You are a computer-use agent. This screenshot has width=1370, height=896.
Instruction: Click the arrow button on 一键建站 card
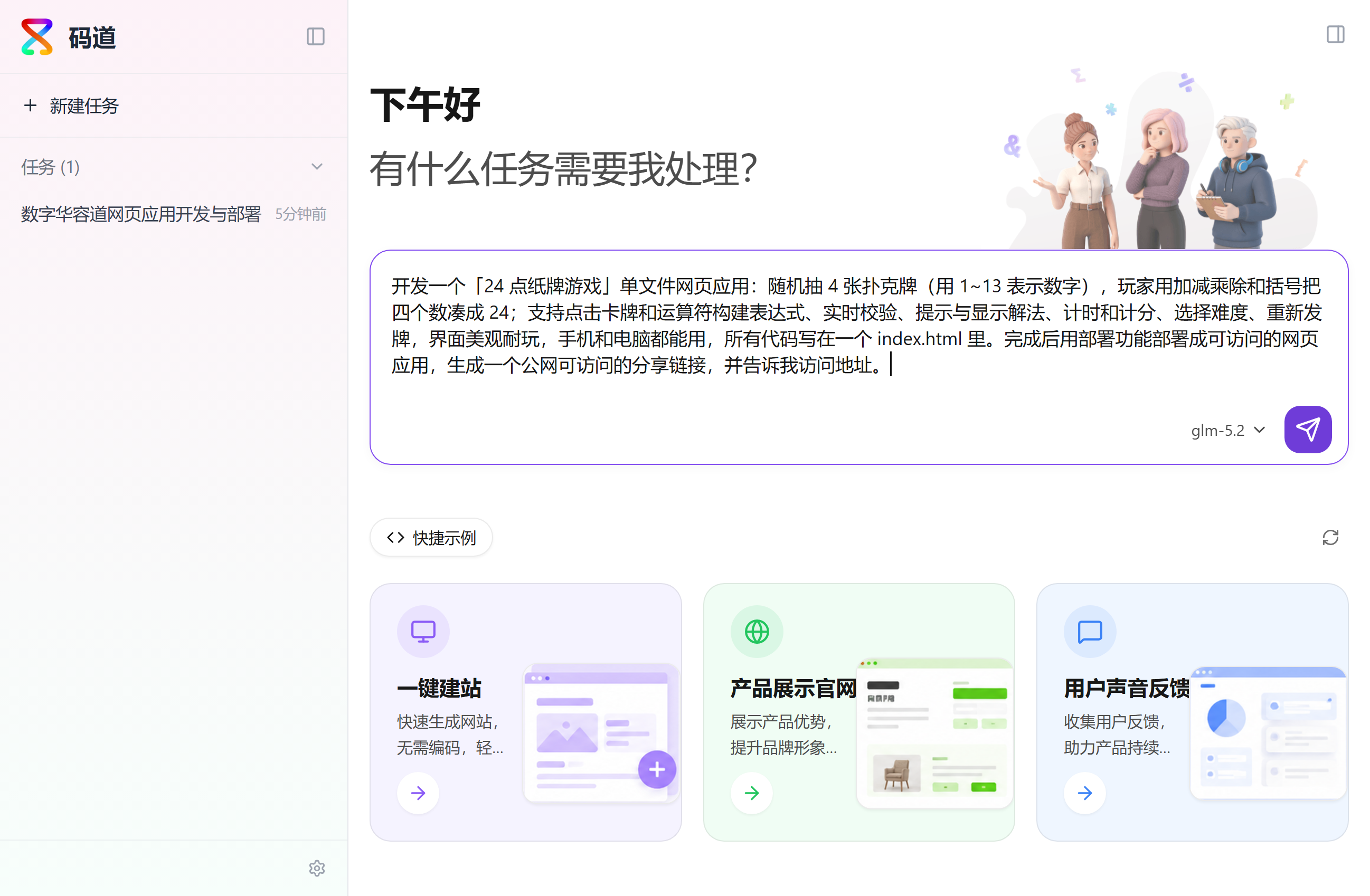pos(418,793)
